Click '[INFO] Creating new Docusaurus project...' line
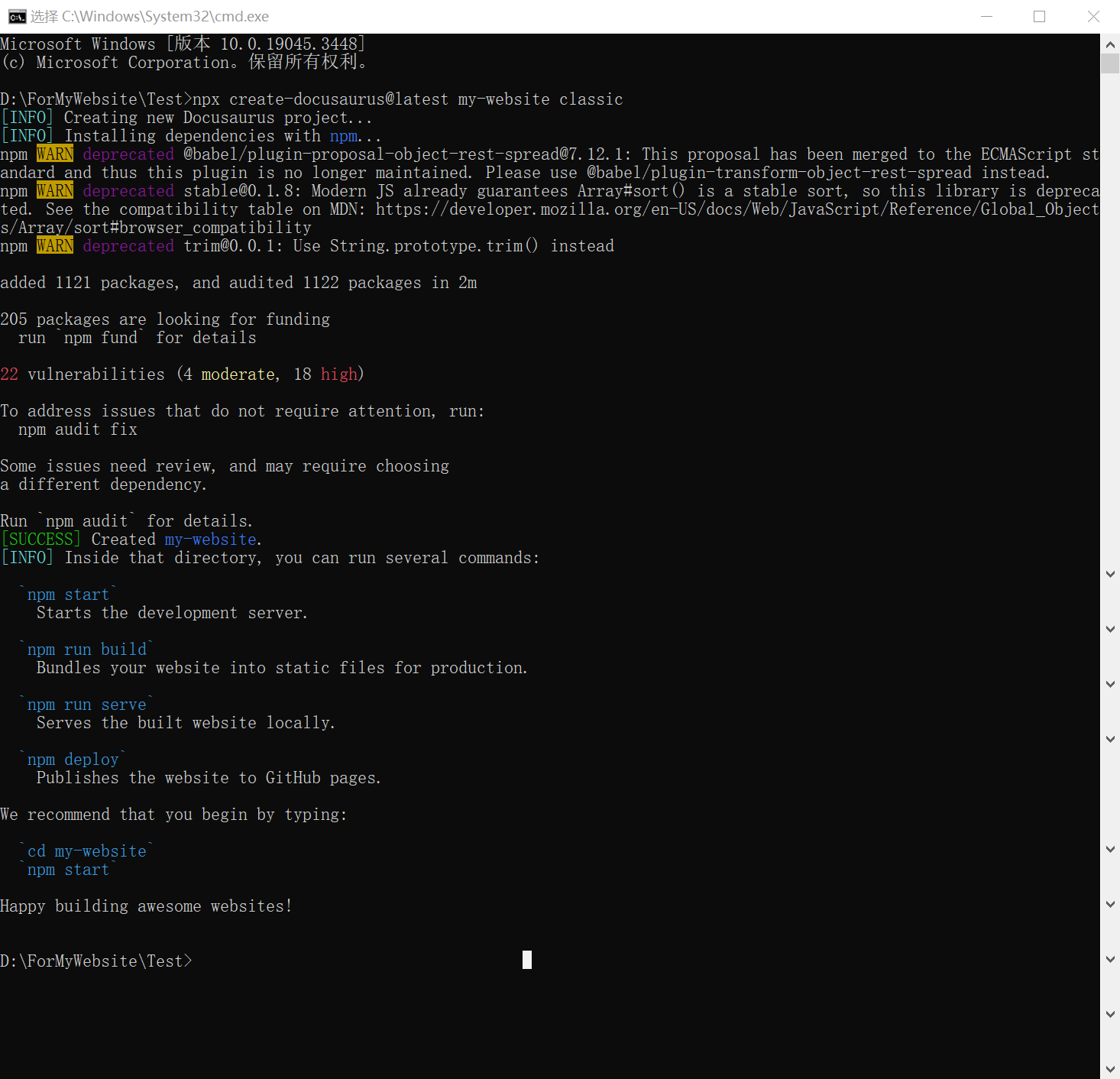Viewport: 1120px width, 1079px height. [x=186, y=118]
